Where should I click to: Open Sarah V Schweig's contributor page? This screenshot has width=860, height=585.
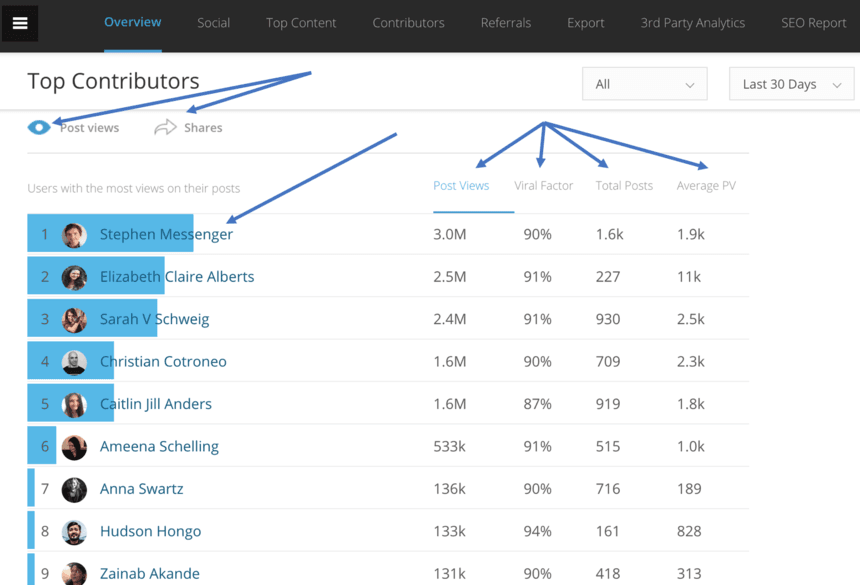pos(154,319)
